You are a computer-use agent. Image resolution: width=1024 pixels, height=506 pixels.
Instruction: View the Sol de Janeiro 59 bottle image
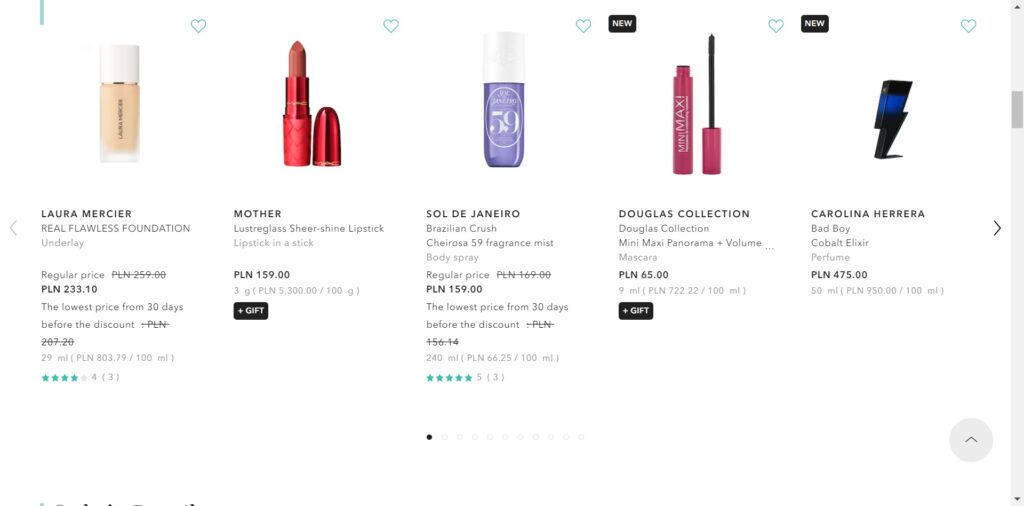(x=505, y=103)
